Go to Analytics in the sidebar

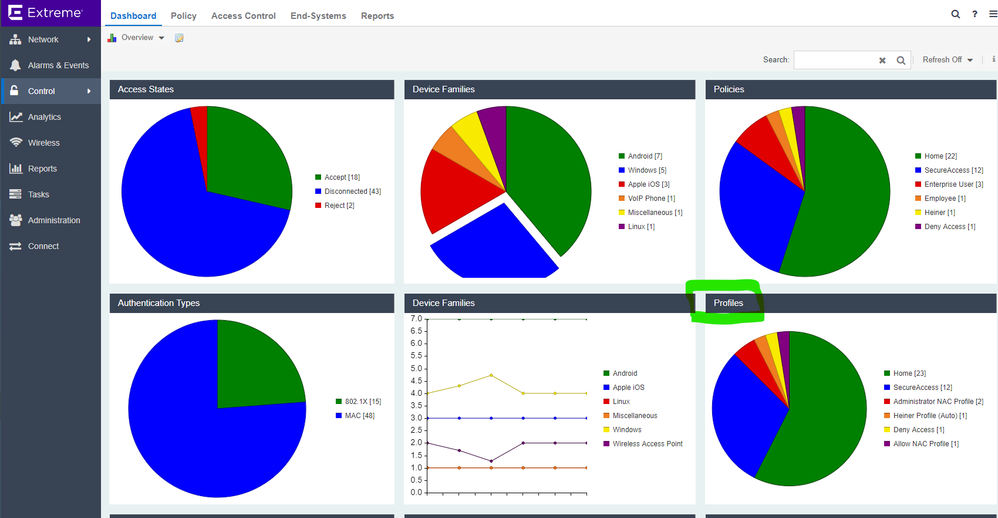tap(44, 117)
